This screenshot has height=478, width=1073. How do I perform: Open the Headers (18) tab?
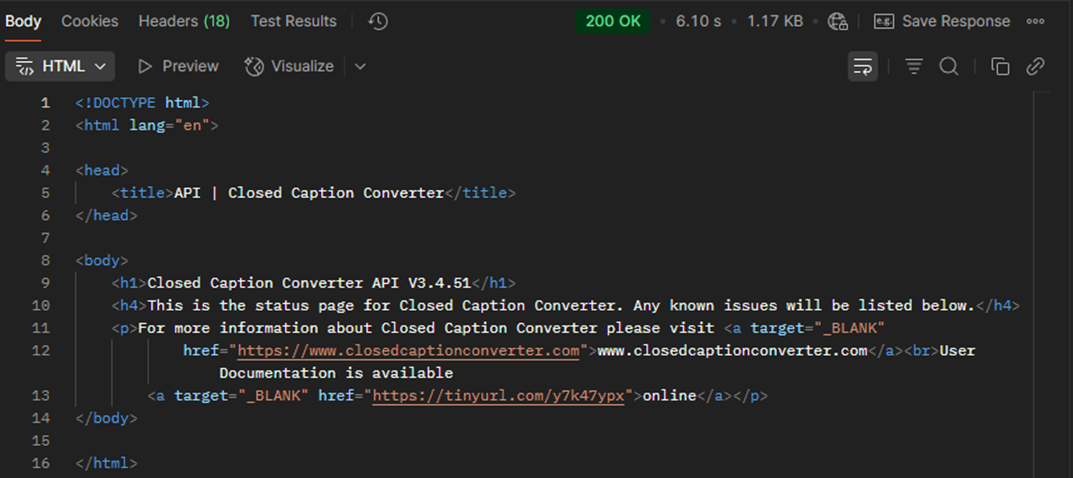tap(184, 21)
